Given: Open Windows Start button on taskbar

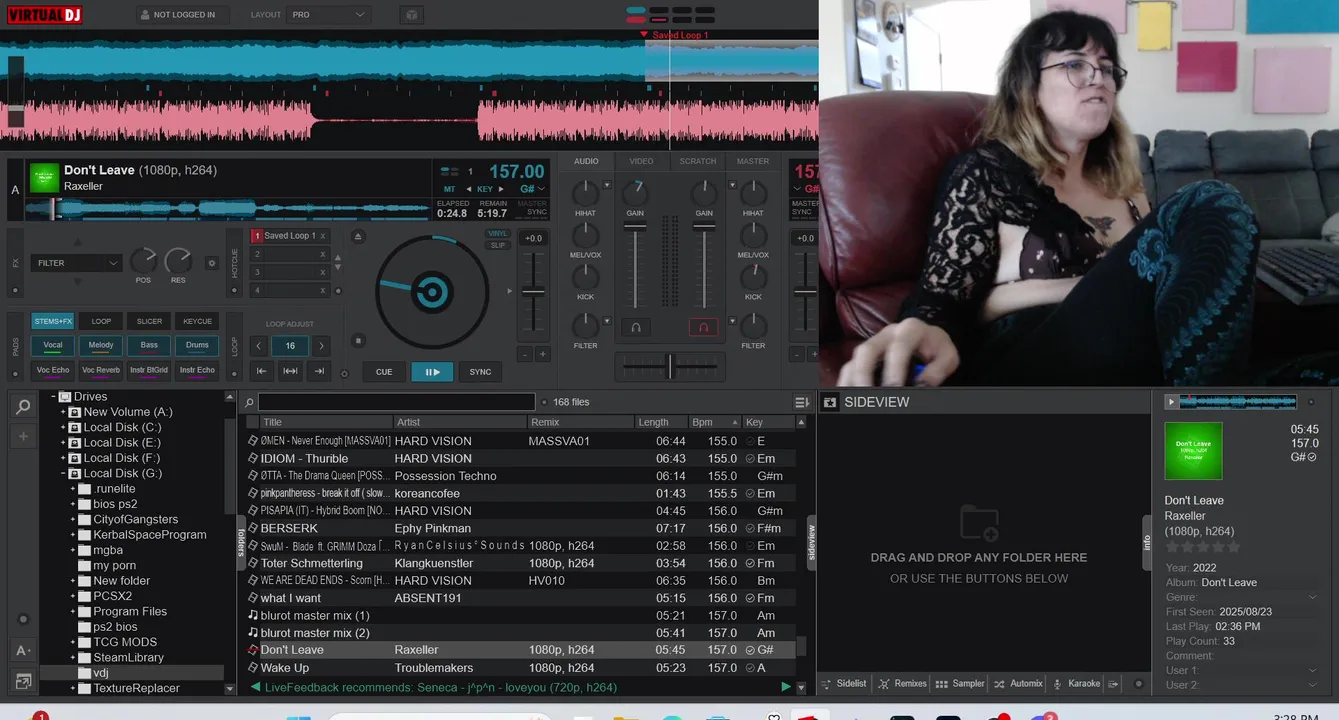Looking at the screenshot, I should tap(298, 716).
